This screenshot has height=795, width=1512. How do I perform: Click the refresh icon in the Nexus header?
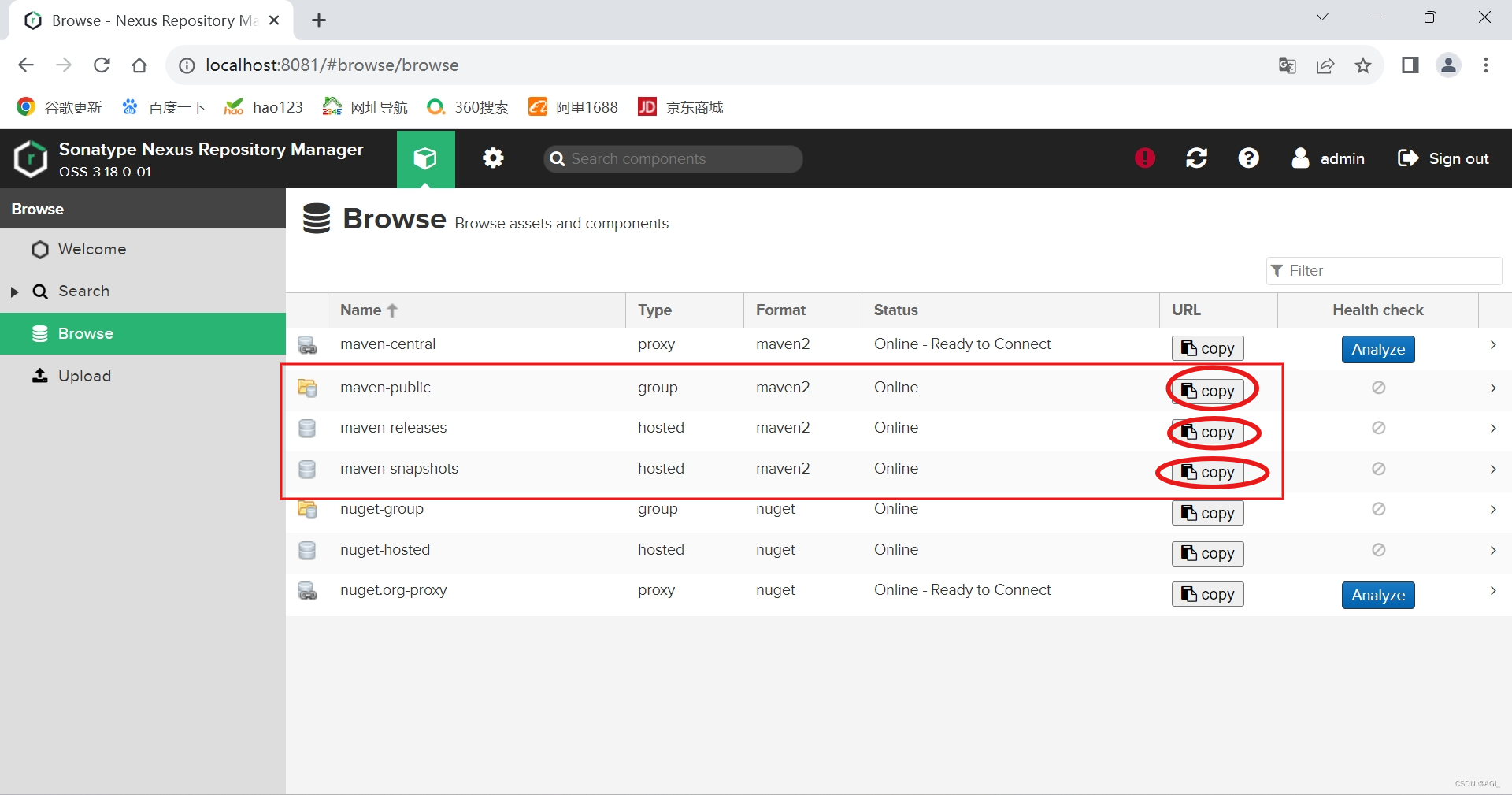[x=1197, y=158]
